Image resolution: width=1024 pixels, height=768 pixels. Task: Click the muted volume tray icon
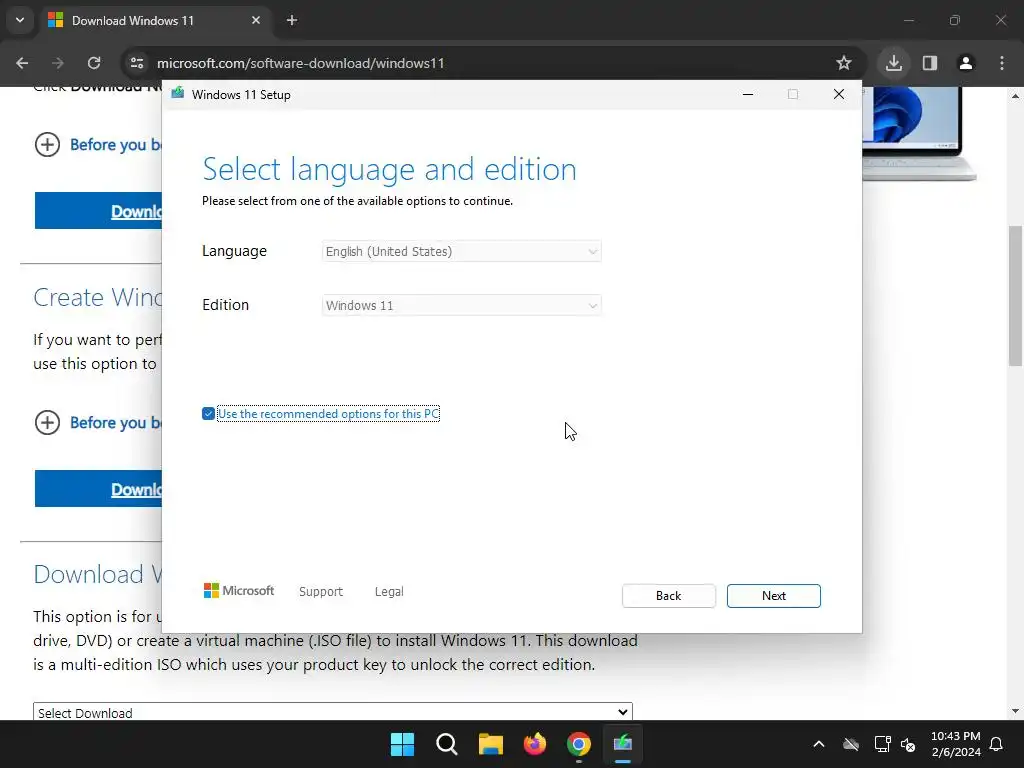coord(908,744)
